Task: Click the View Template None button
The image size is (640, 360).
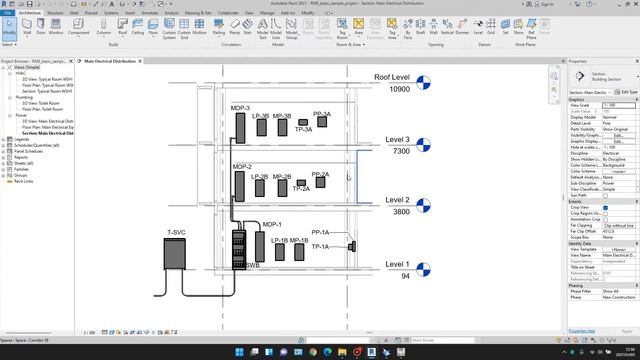Action: (618, 249)
